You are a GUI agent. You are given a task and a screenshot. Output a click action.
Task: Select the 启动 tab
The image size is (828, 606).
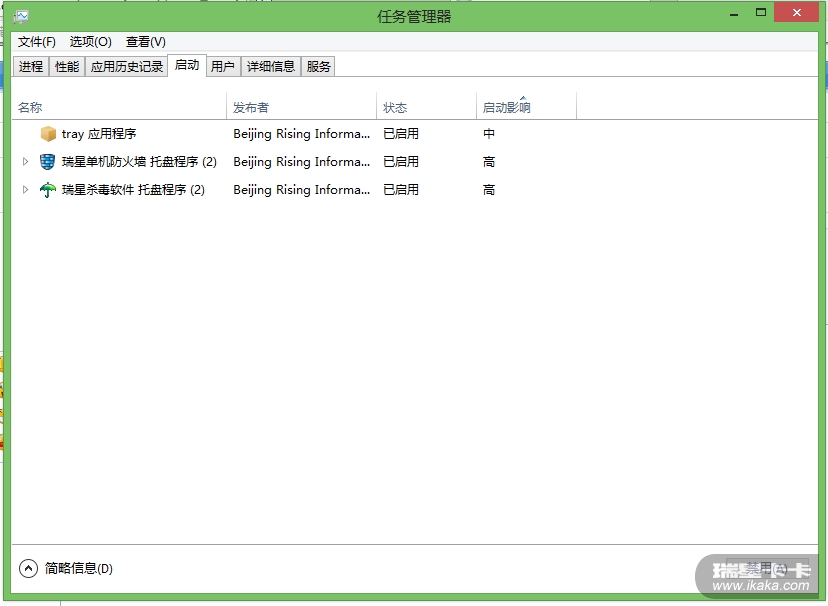coord(187,65)
